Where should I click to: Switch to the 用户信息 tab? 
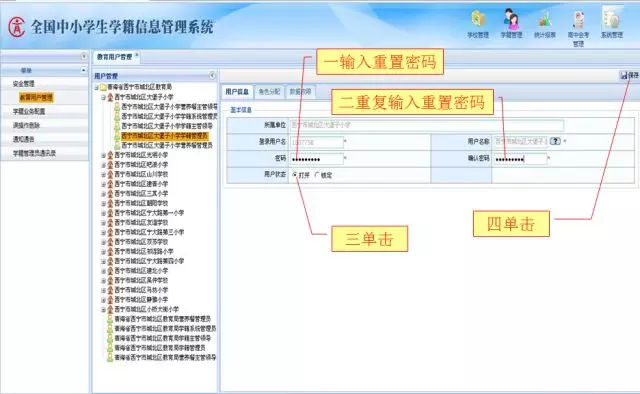tap(237, 92)
